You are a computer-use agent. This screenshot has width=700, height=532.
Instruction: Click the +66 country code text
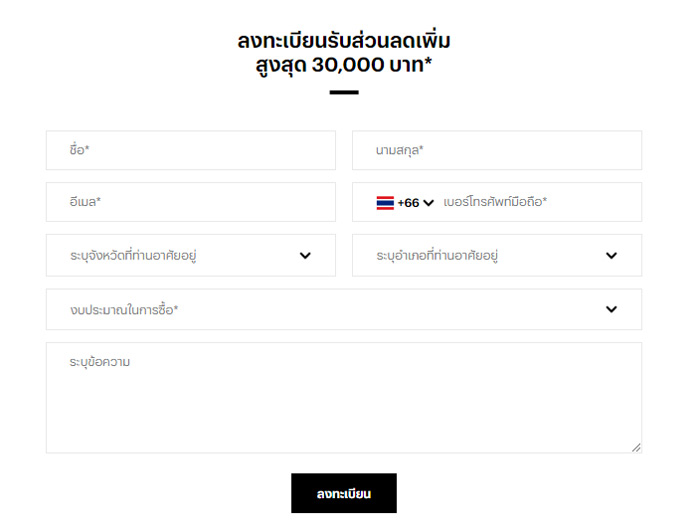pos(408,203)
